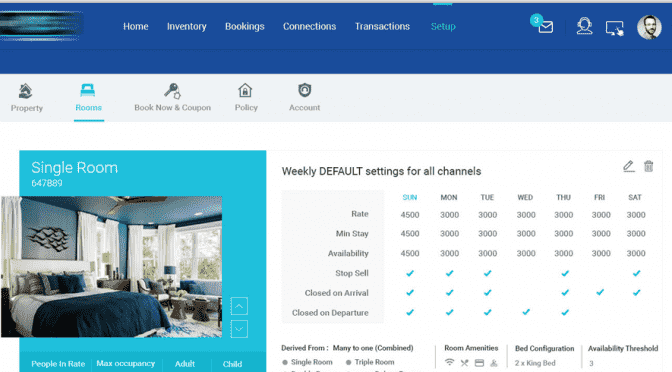Click the screen pointer icon in header

pyautogui.click(x=614, y=28)
